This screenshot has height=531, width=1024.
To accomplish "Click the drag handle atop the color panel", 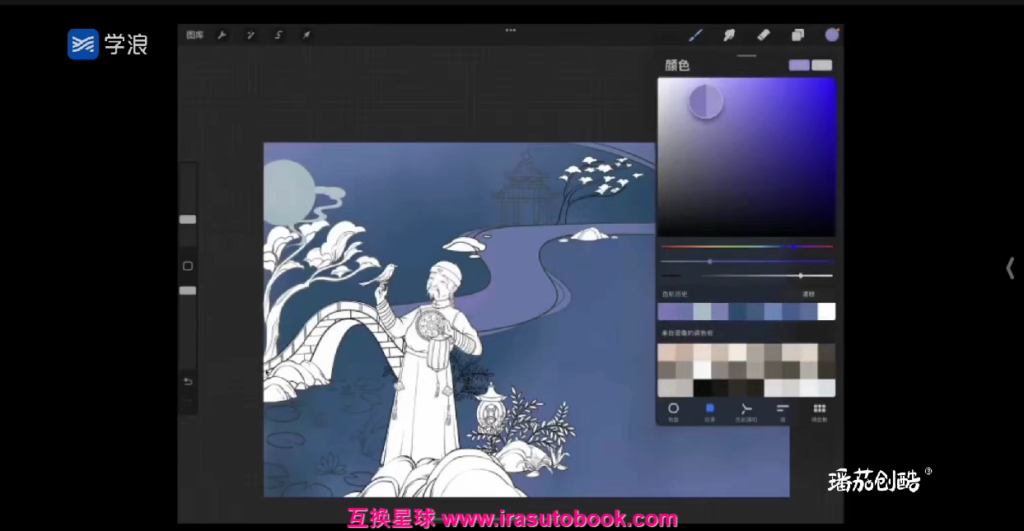I will (x=746, y=56).
